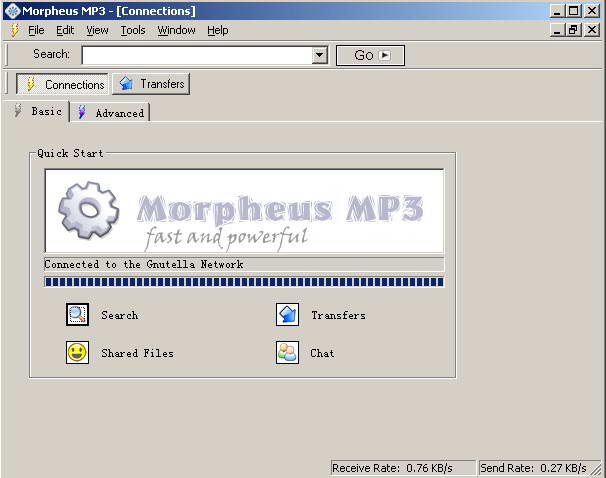Expand the Search box dropdown arrow

(x=320, y=55)
